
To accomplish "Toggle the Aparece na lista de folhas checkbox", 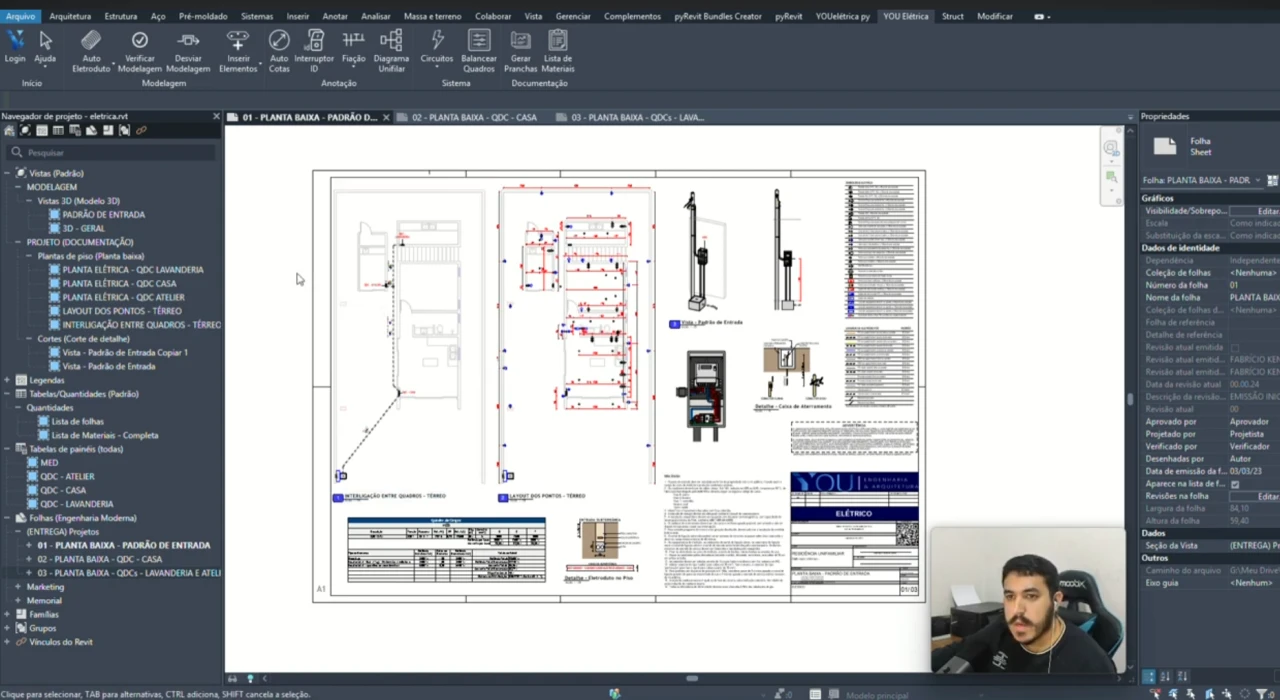I will [1235, 484].
